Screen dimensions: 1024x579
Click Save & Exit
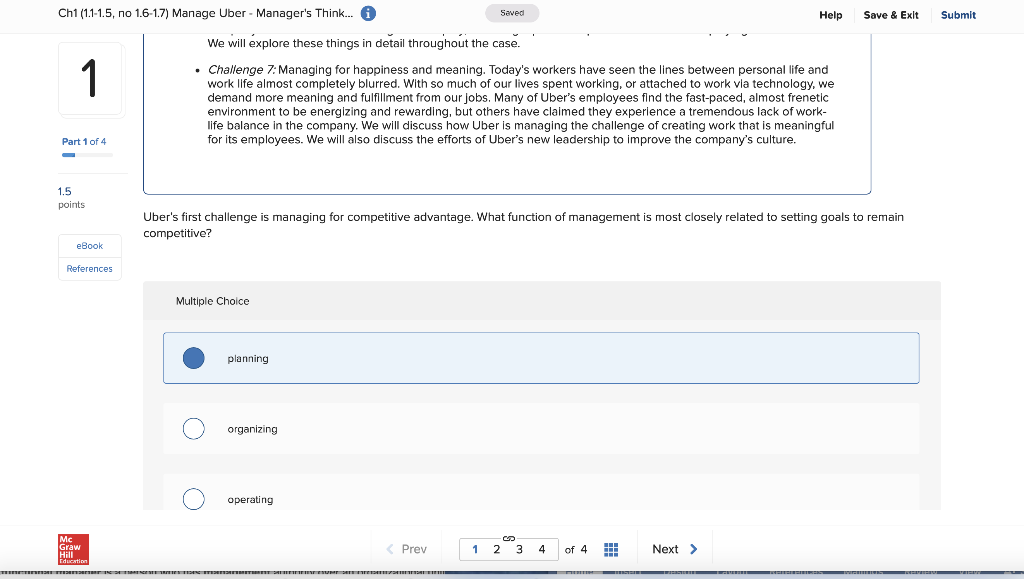click(x=890, y=16)
